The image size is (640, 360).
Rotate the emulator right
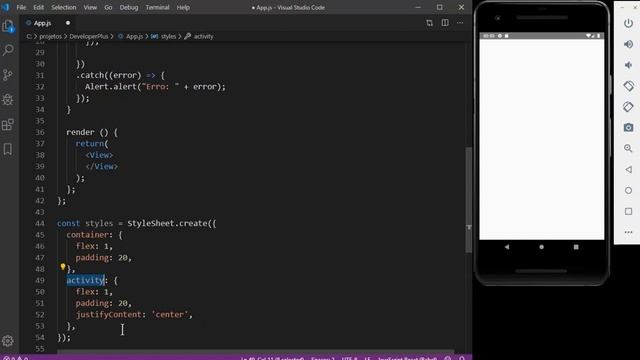tap(628, 107)
